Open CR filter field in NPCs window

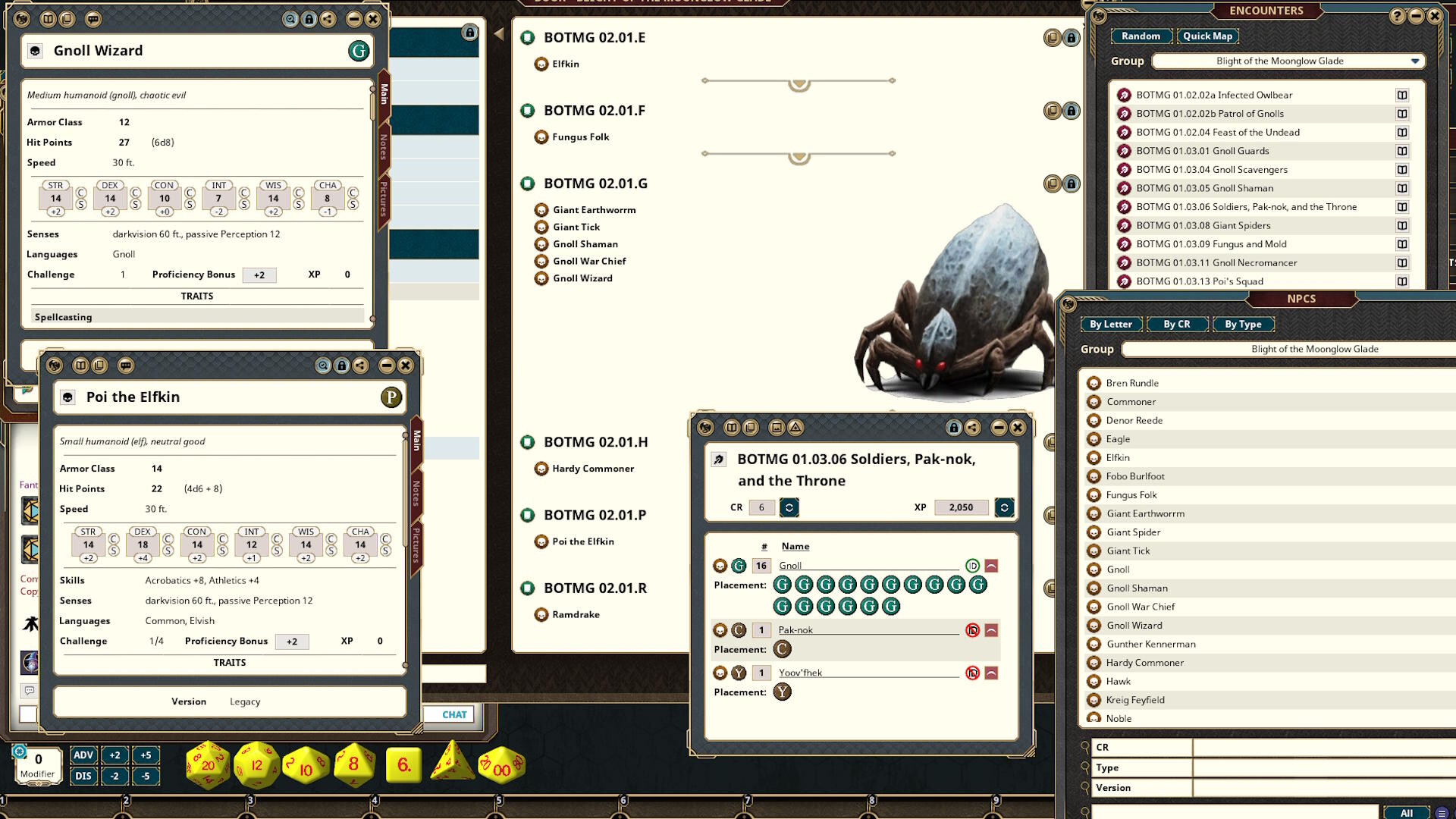(1323, 748)
